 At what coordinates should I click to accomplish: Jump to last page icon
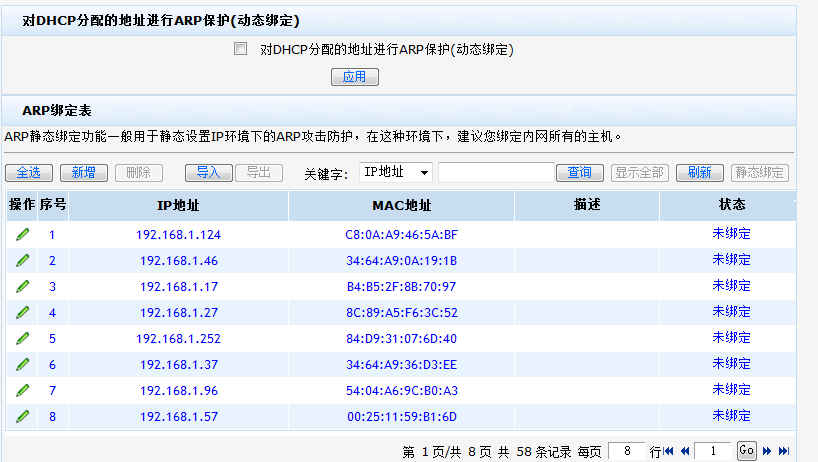pos(784,451)
